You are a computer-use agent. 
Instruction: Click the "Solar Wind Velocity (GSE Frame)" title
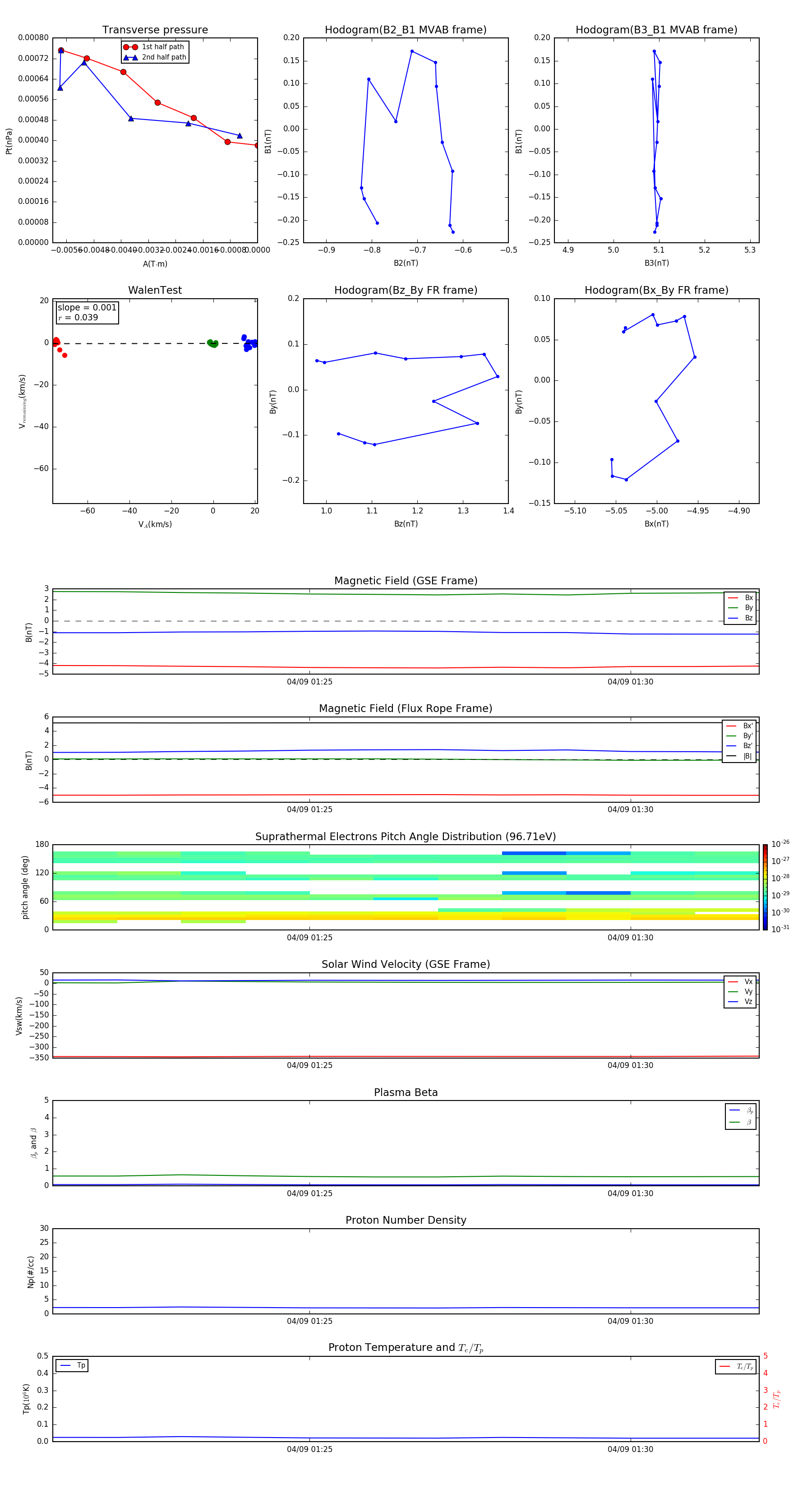406,964
